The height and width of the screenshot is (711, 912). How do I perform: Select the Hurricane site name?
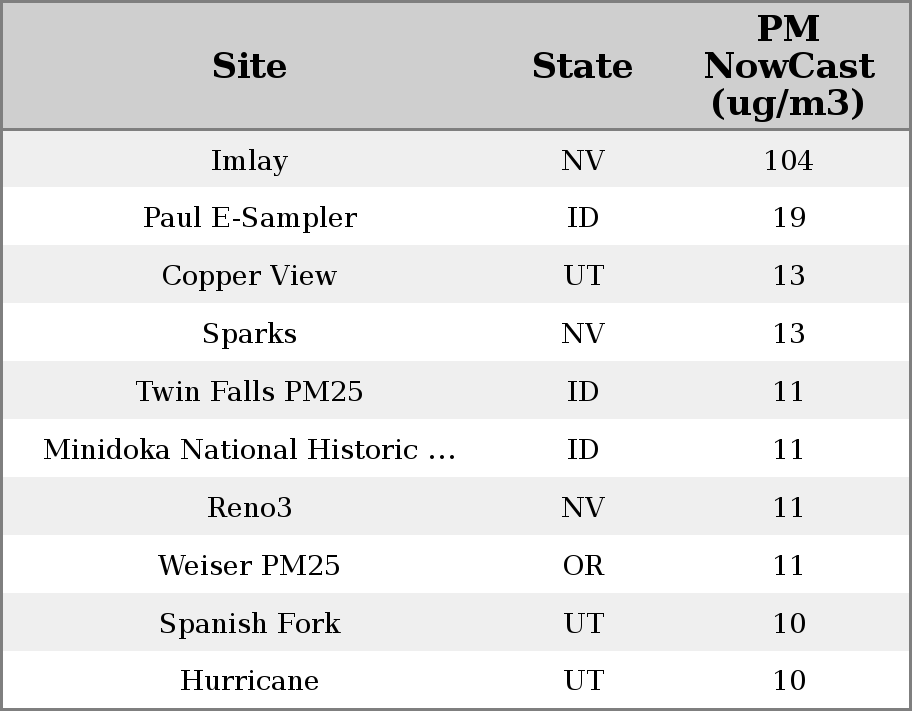(249, 681)
